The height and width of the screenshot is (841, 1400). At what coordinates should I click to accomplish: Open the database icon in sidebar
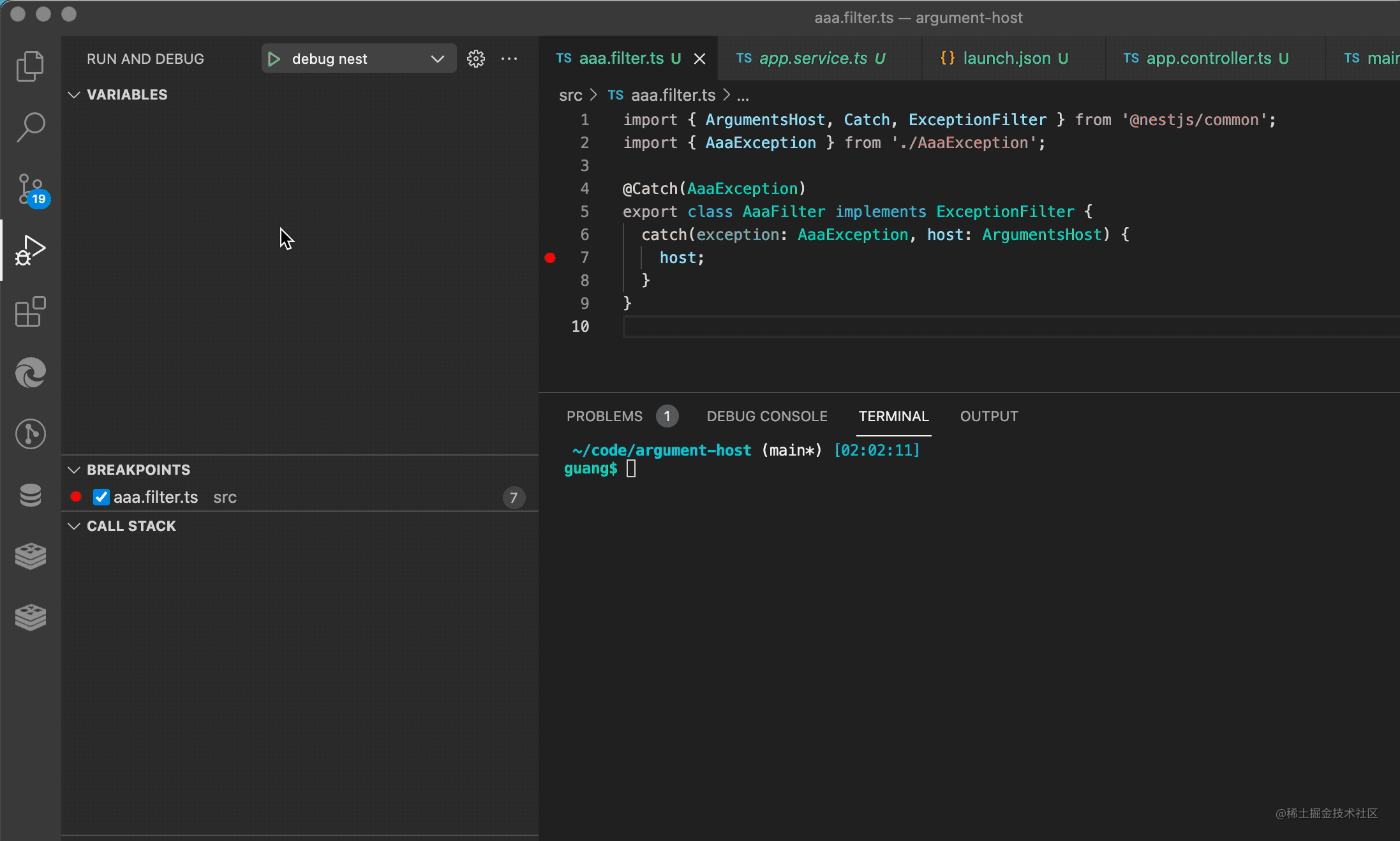pos(30,495)
